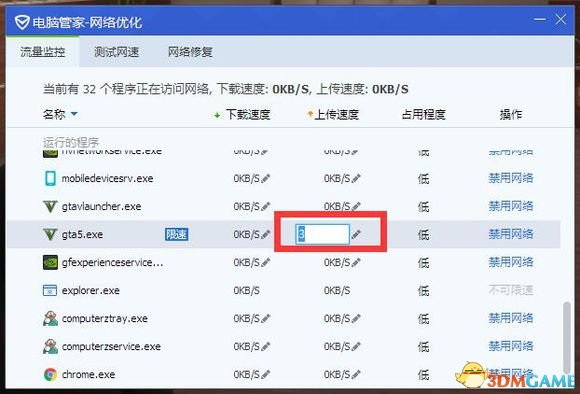
Task: Sort by 名称 dropdown arrow
Action: coord(74,114)
